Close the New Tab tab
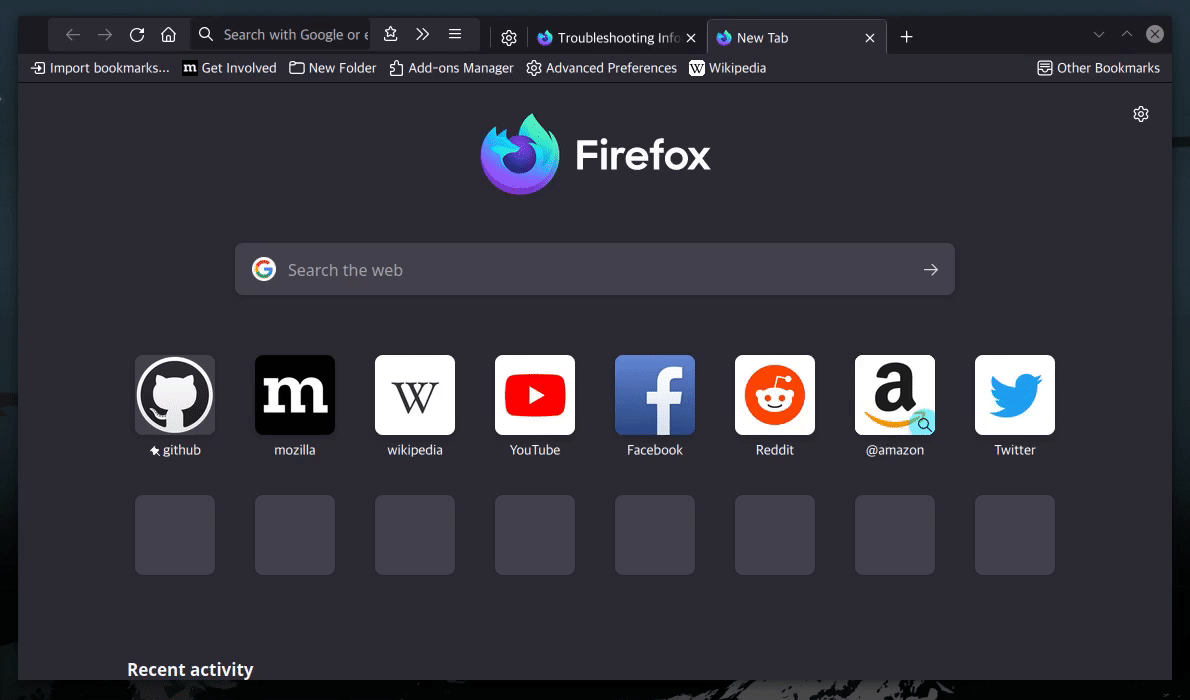The image size is (1190, 700). (x=870, y=38)
